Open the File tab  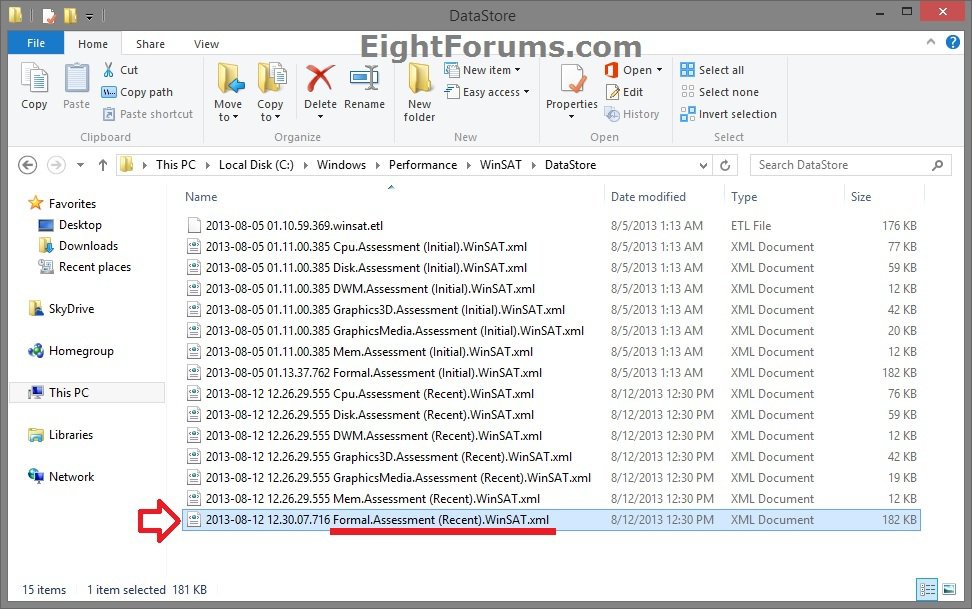(x=36, y=43)
